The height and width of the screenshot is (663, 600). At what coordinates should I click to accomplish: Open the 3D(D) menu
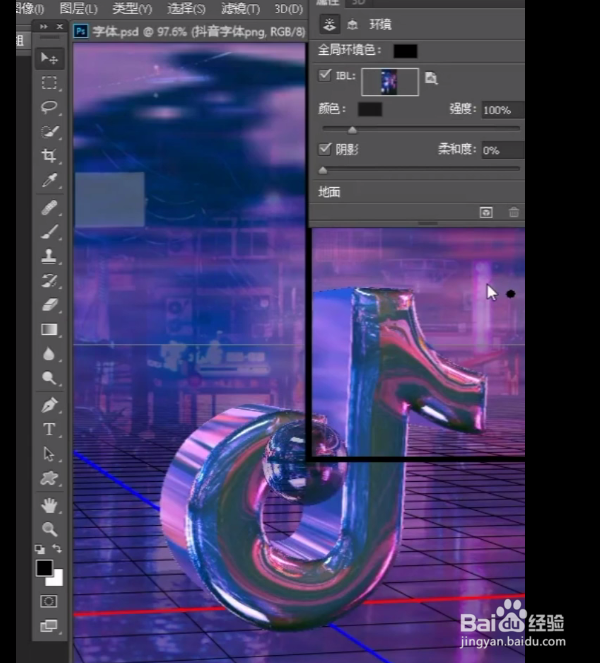click(288, 8)
